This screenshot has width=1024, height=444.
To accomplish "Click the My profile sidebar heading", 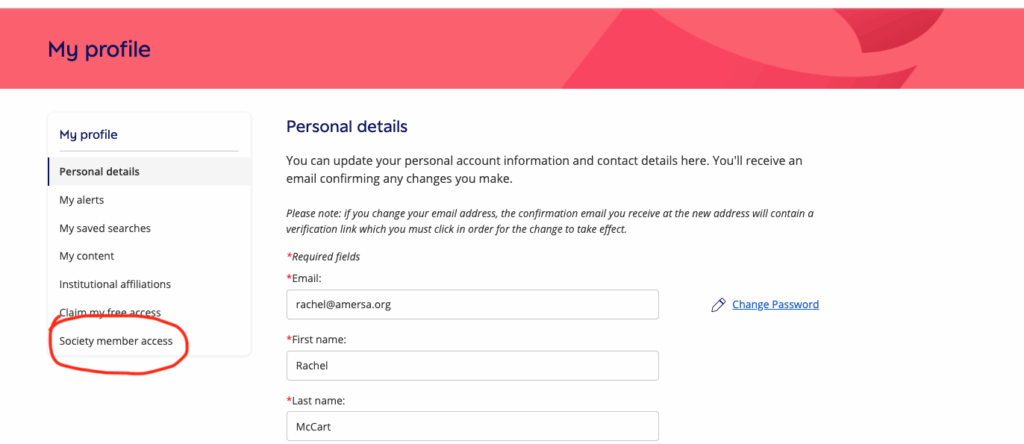I will coord(89,134).
